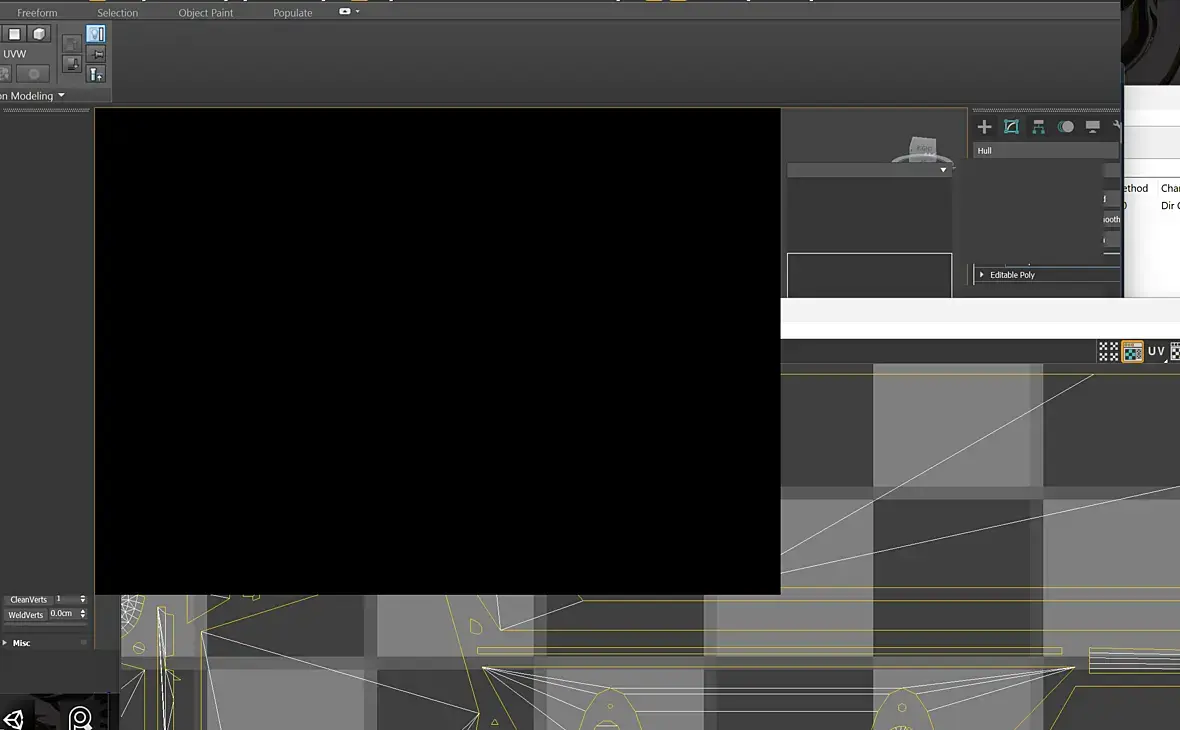Click the WeldVerts 0.0cm threshold field
The width and height of the screenshot is (1180, 730).
tap(63, 614)
